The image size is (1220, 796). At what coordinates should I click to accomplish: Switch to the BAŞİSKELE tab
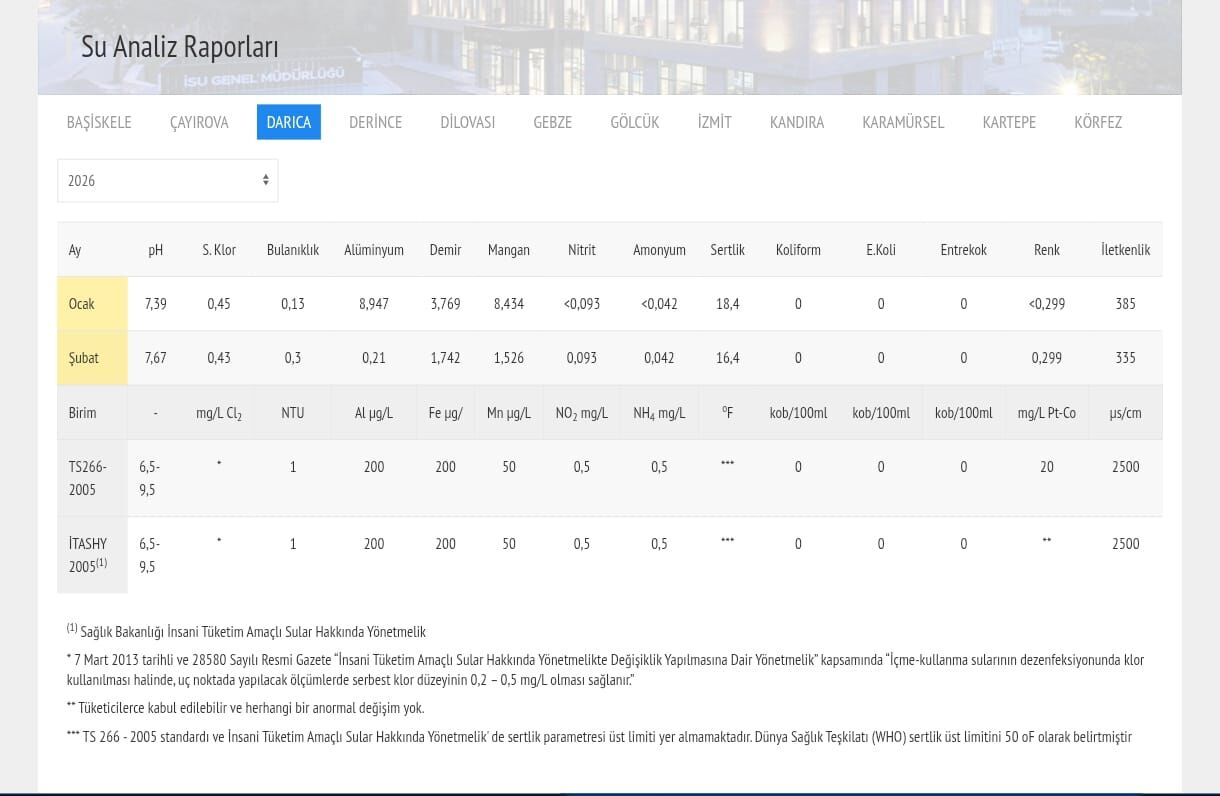point(99,122)
